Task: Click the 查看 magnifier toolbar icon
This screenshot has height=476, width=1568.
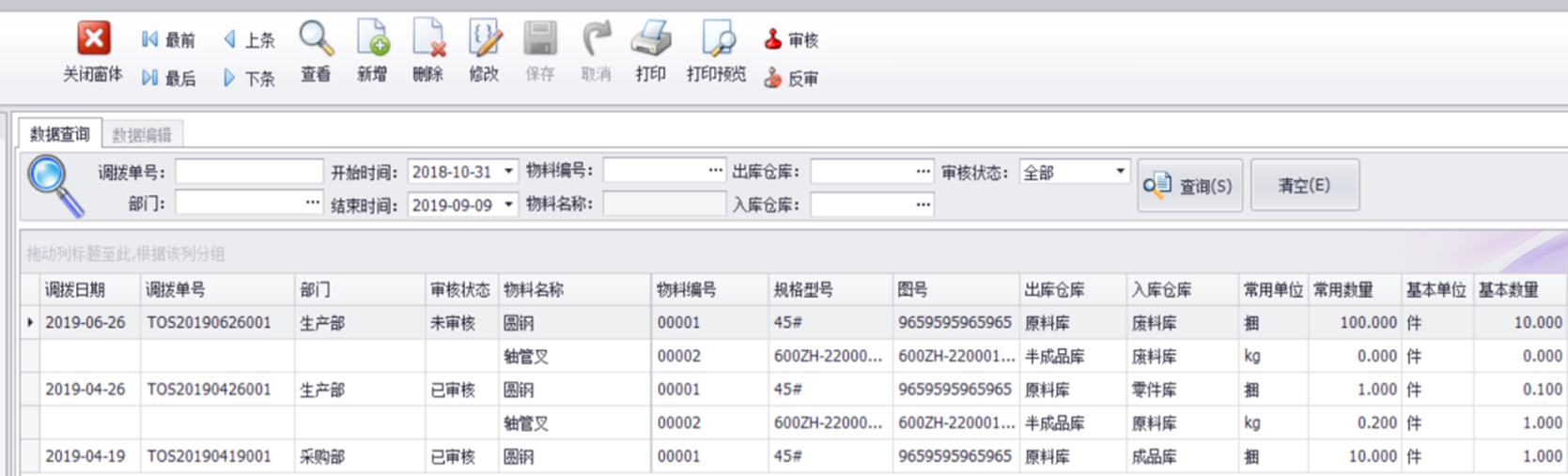Action: pyautogui.click(x=316, y=39)
